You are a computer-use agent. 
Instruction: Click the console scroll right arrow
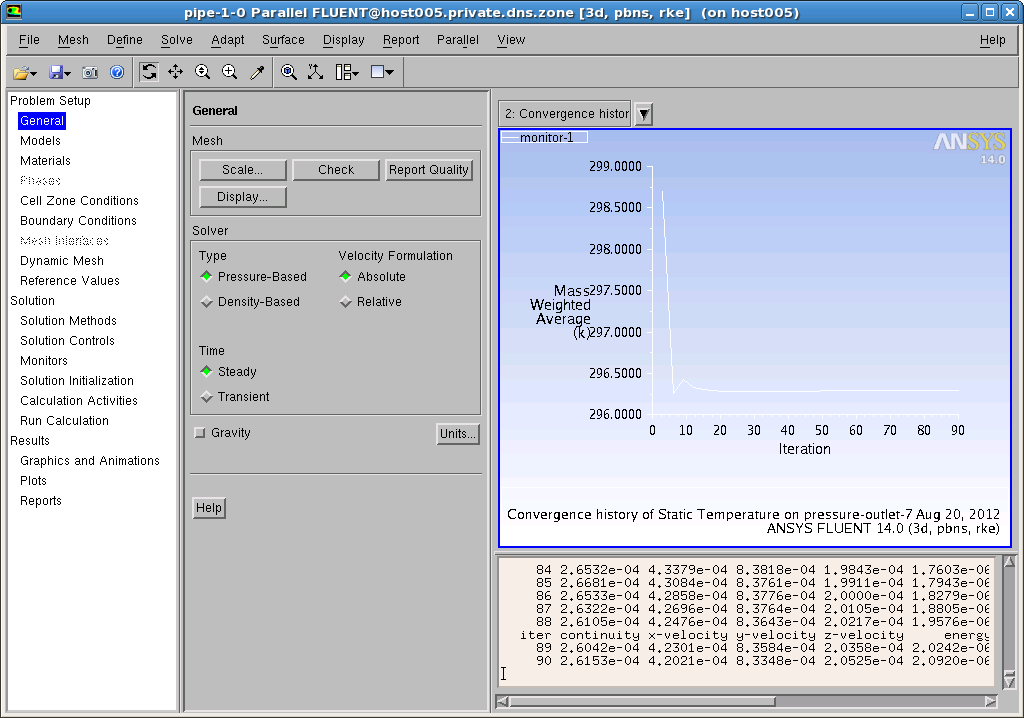pos(991,701)
